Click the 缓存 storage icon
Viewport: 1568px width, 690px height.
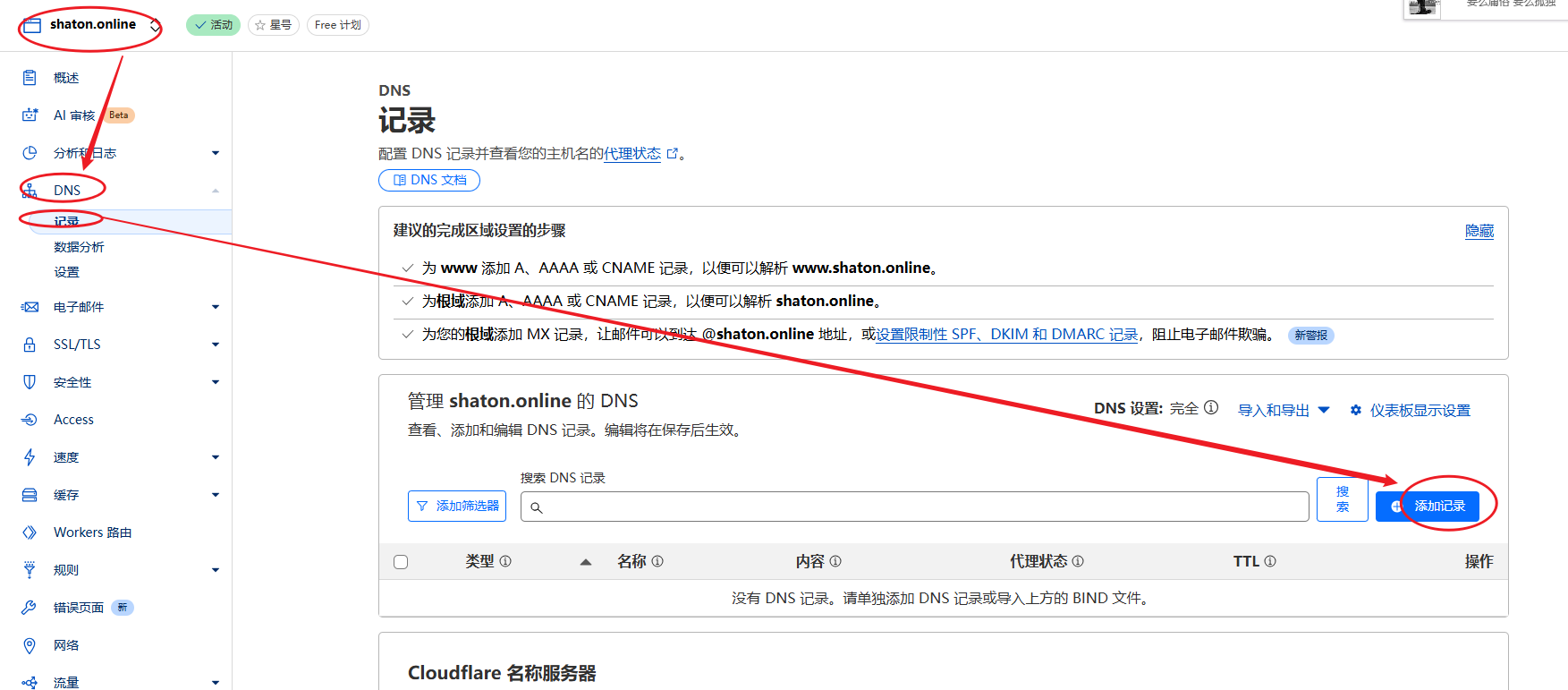tap(30, 495)
